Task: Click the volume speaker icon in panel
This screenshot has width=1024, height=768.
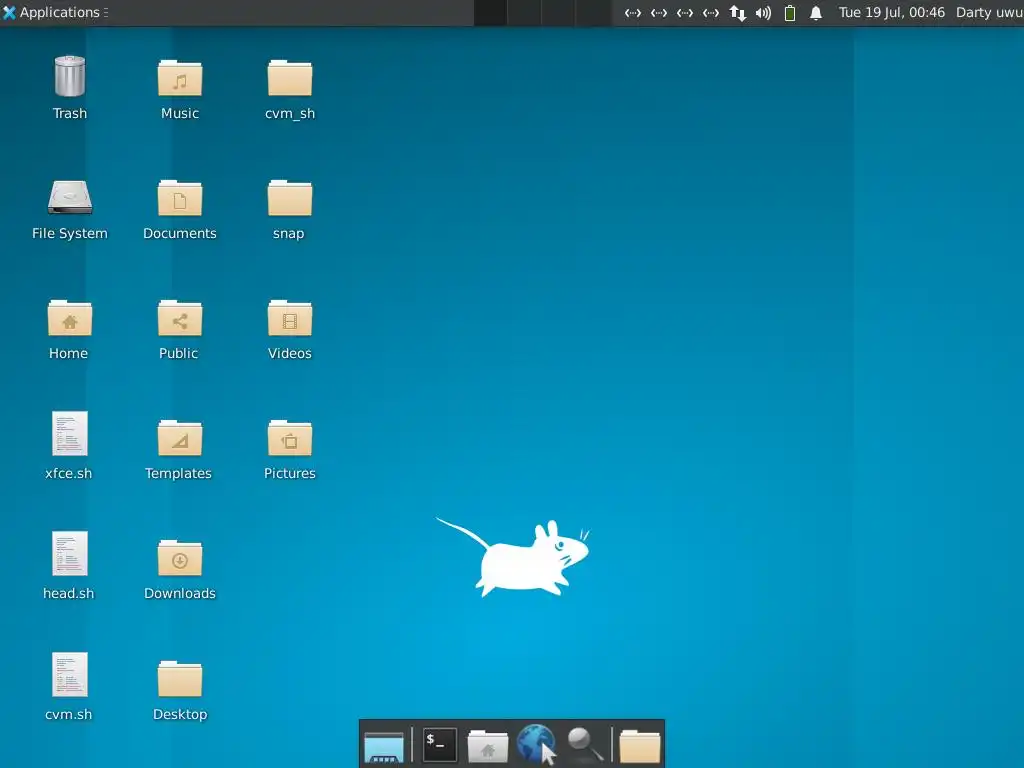Action: (x=763, y=13)
